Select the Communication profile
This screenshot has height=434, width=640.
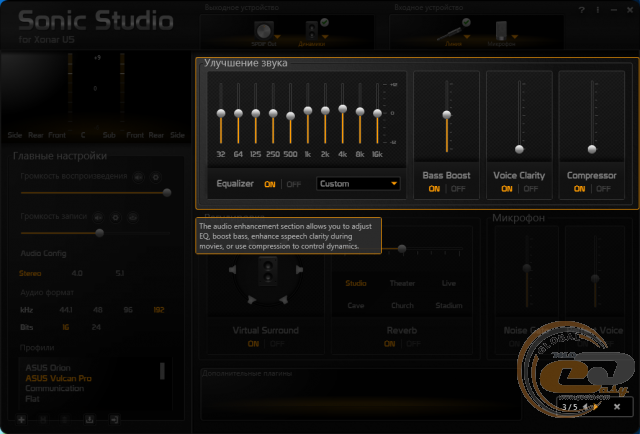[55, 389]
